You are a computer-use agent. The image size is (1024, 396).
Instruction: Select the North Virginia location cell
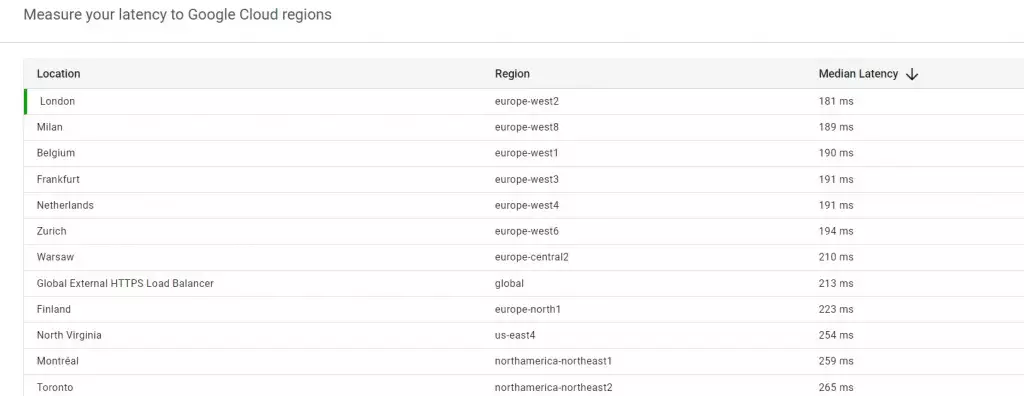pos(69,335)
